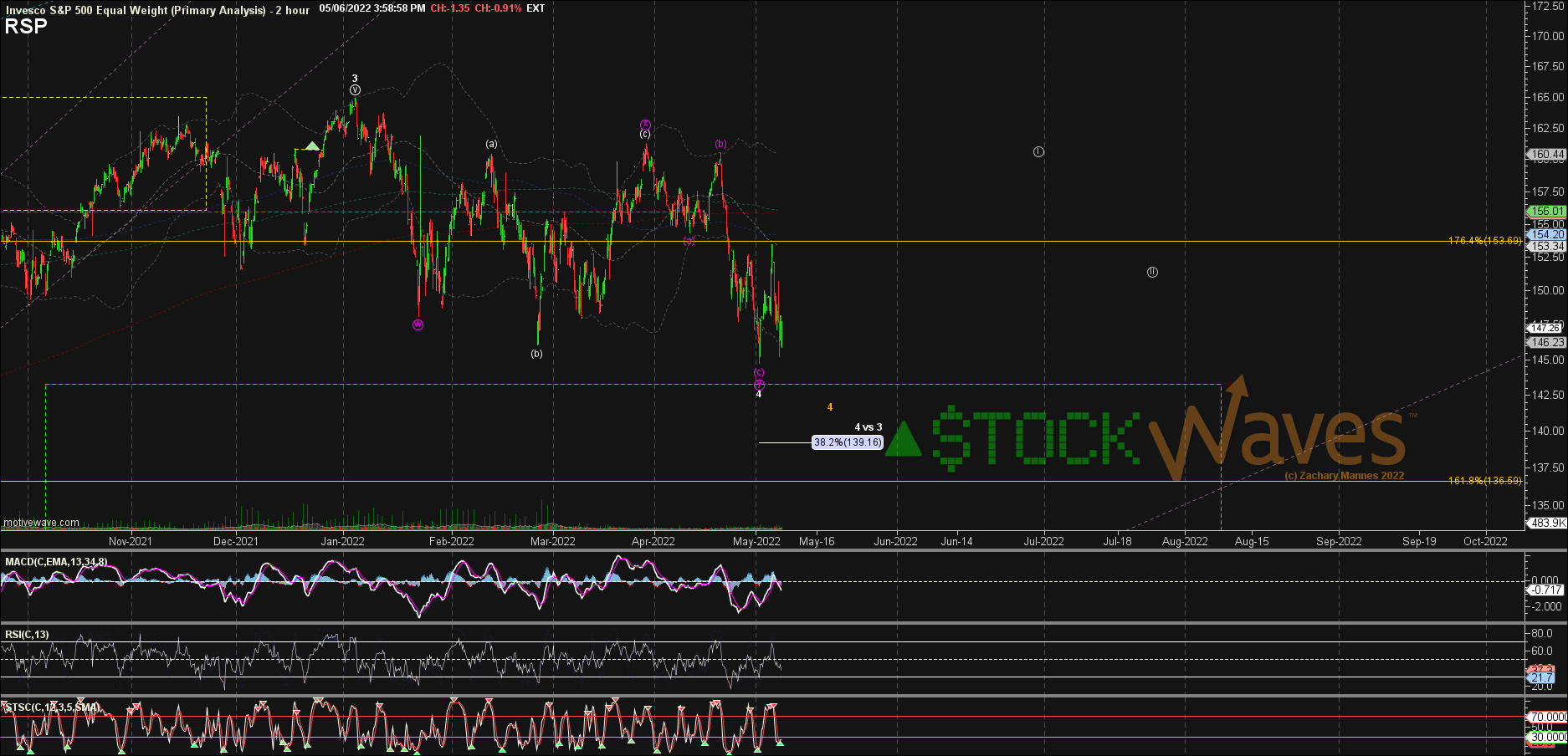
Task: Click the Jul-2022 date axis label
Action: (1044, 541)
